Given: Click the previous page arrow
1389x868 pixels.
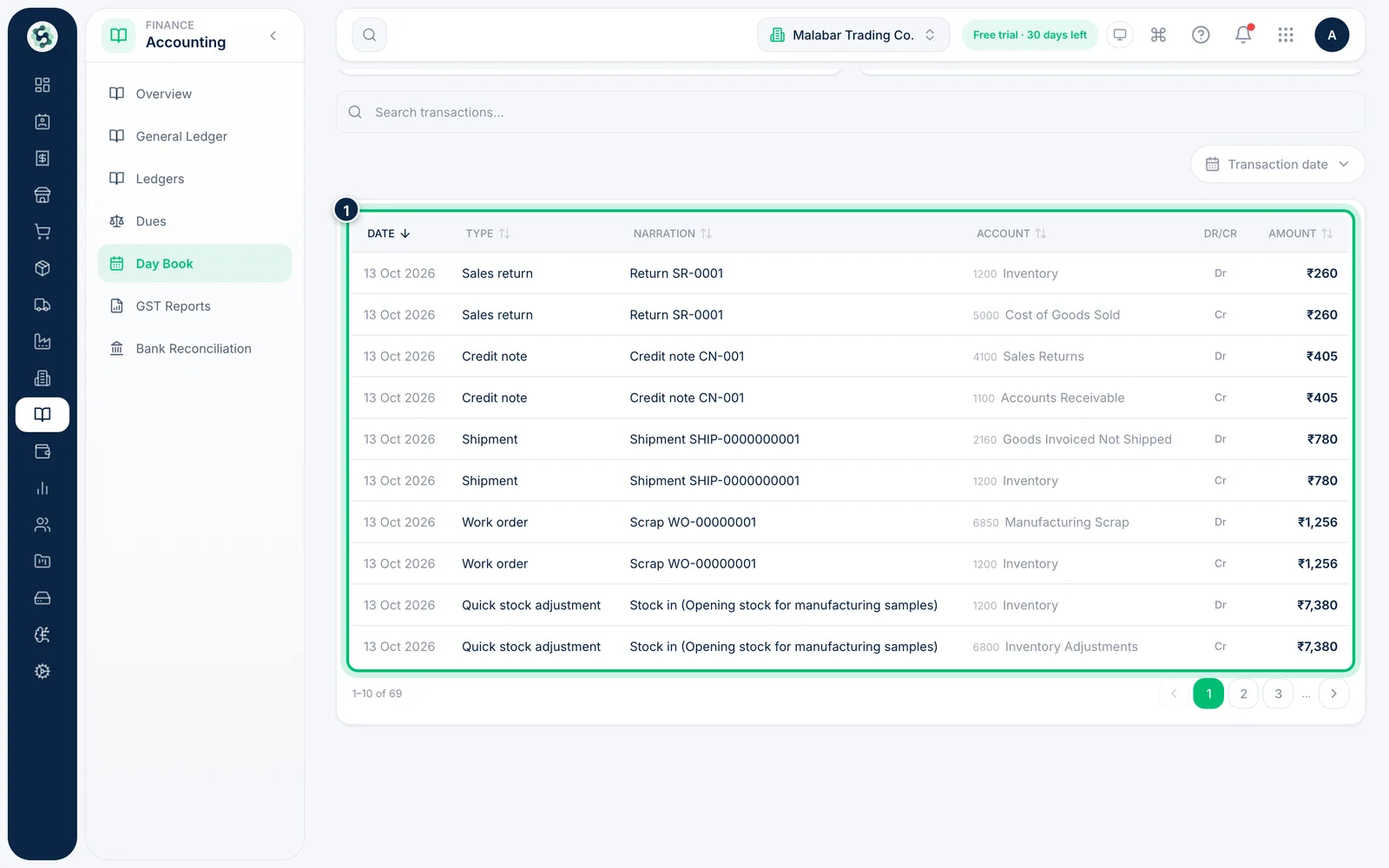Looking at the screenshot, I should [1174, 694].
